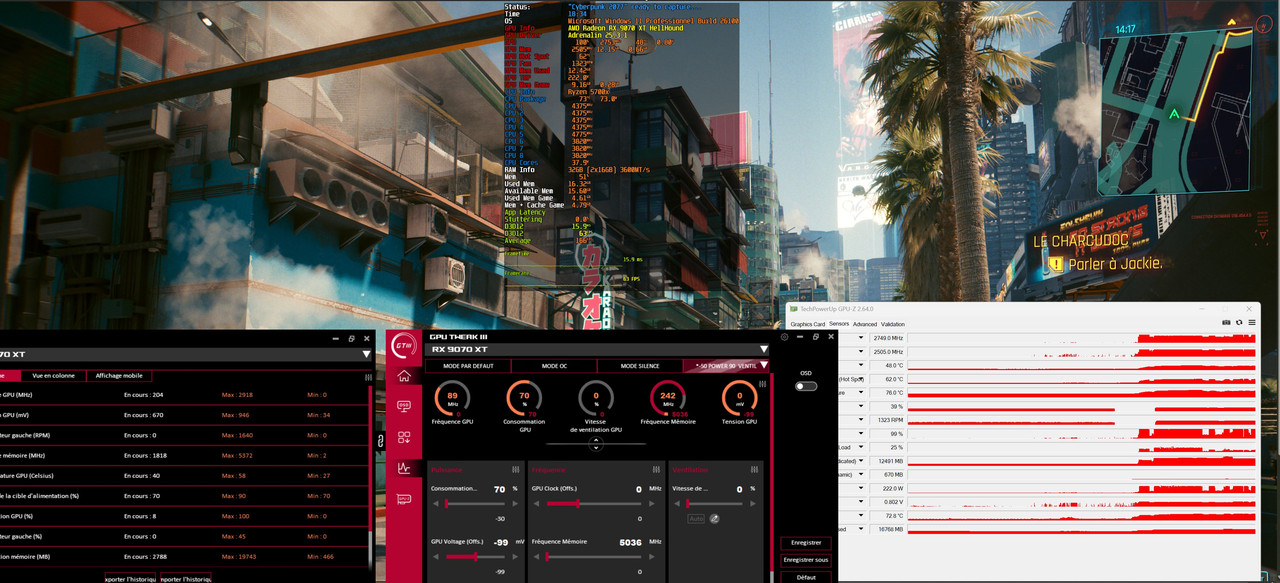The height and width of the screenshot is (583, 1280).
Task: Open the Puissance panel settings icon
Action: pyautogui.click(x=516, y=469)
